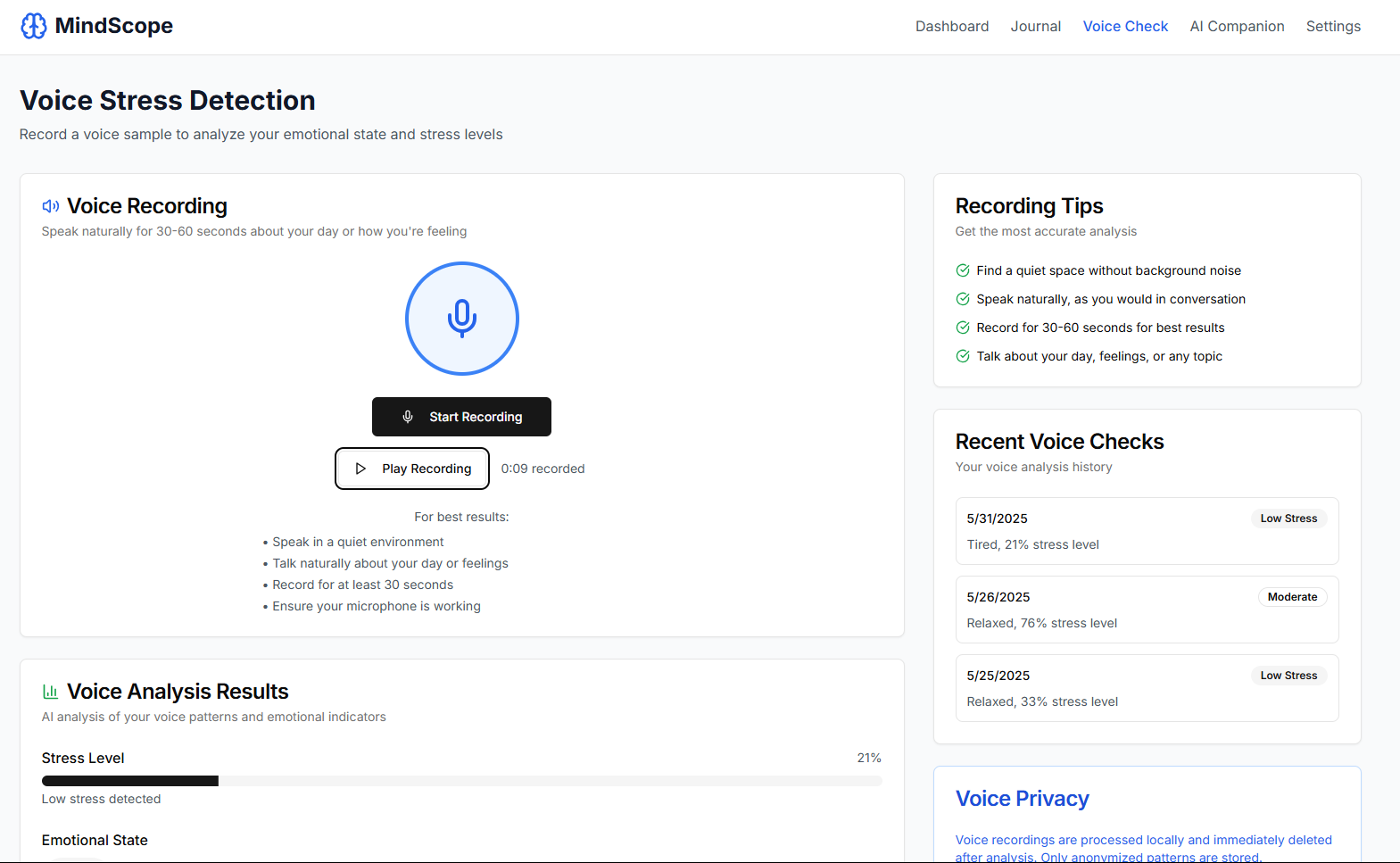
Task: Play back the recorded voice sample
Action: (412, 469)
